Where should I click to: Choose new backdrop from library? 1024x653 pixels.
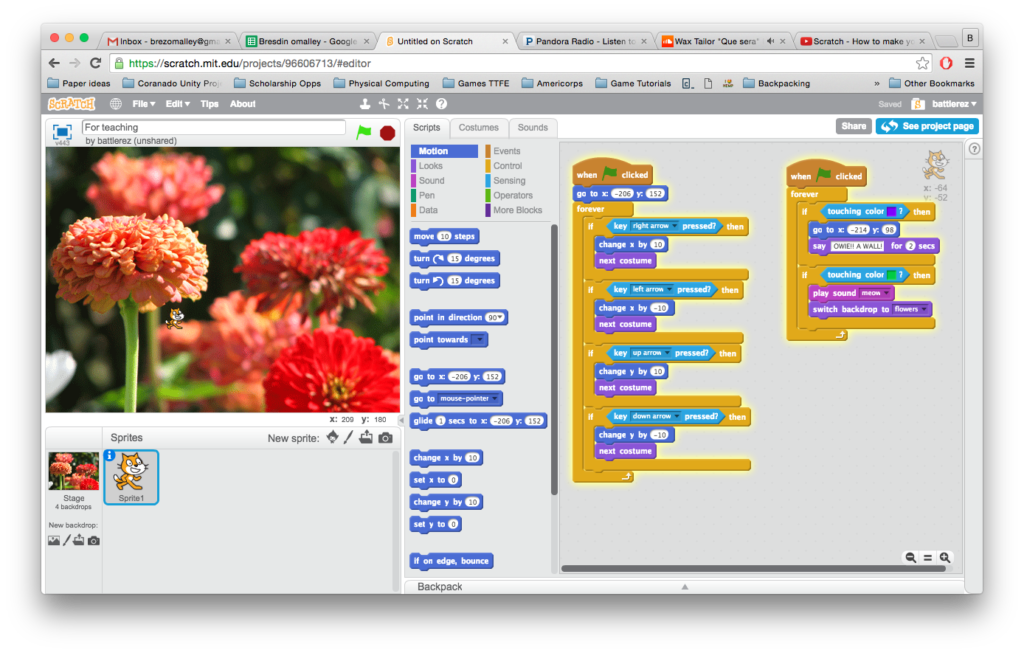(x=54, y=540)
